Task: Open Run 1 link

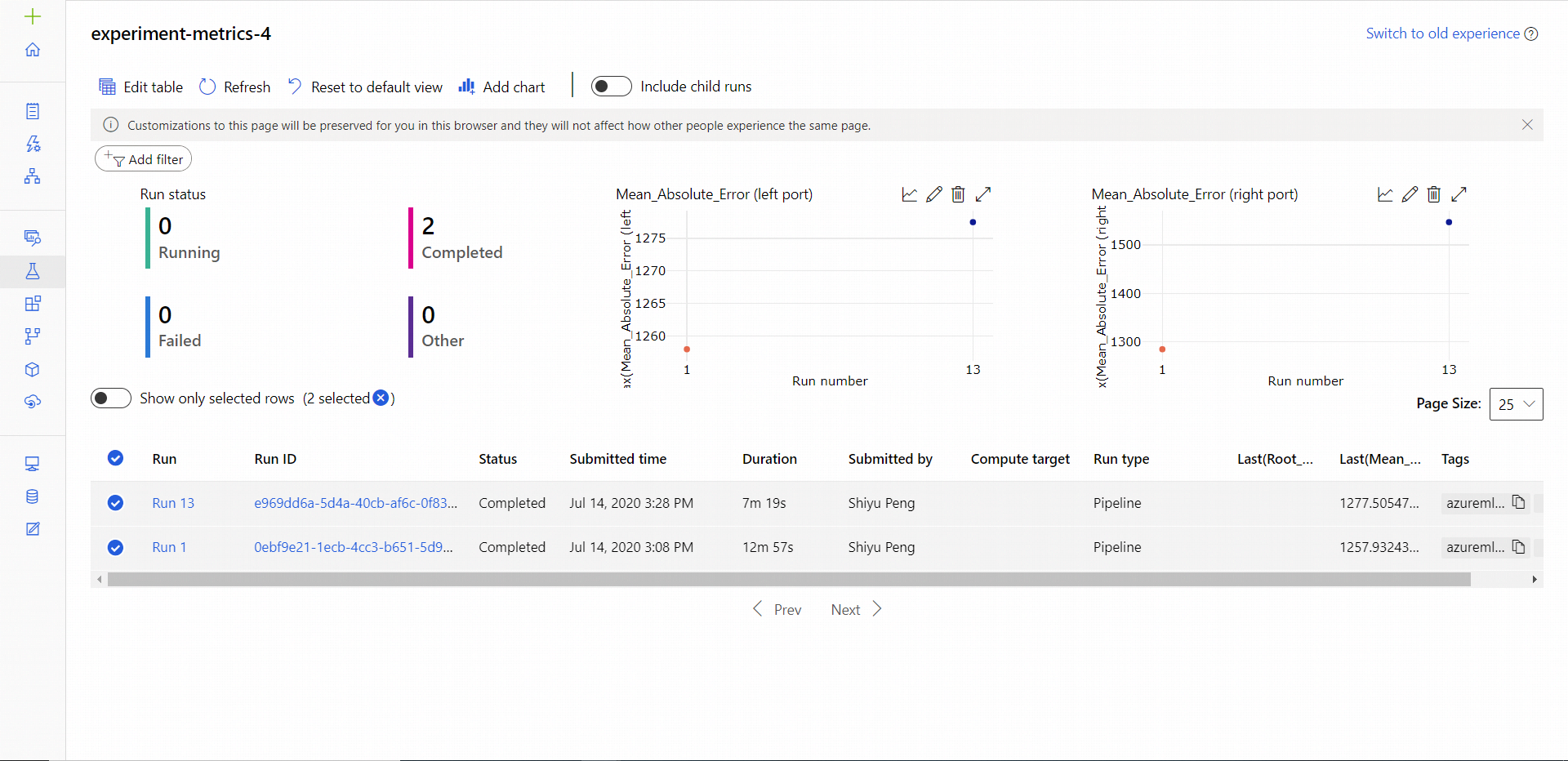Action: 169,547
